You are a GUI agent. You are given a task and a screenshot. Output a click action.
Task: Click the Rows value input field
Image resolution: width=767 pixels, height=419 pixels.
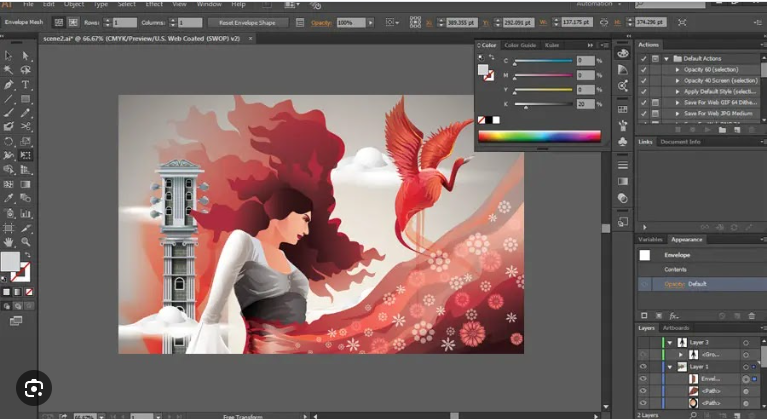(124, 22)
